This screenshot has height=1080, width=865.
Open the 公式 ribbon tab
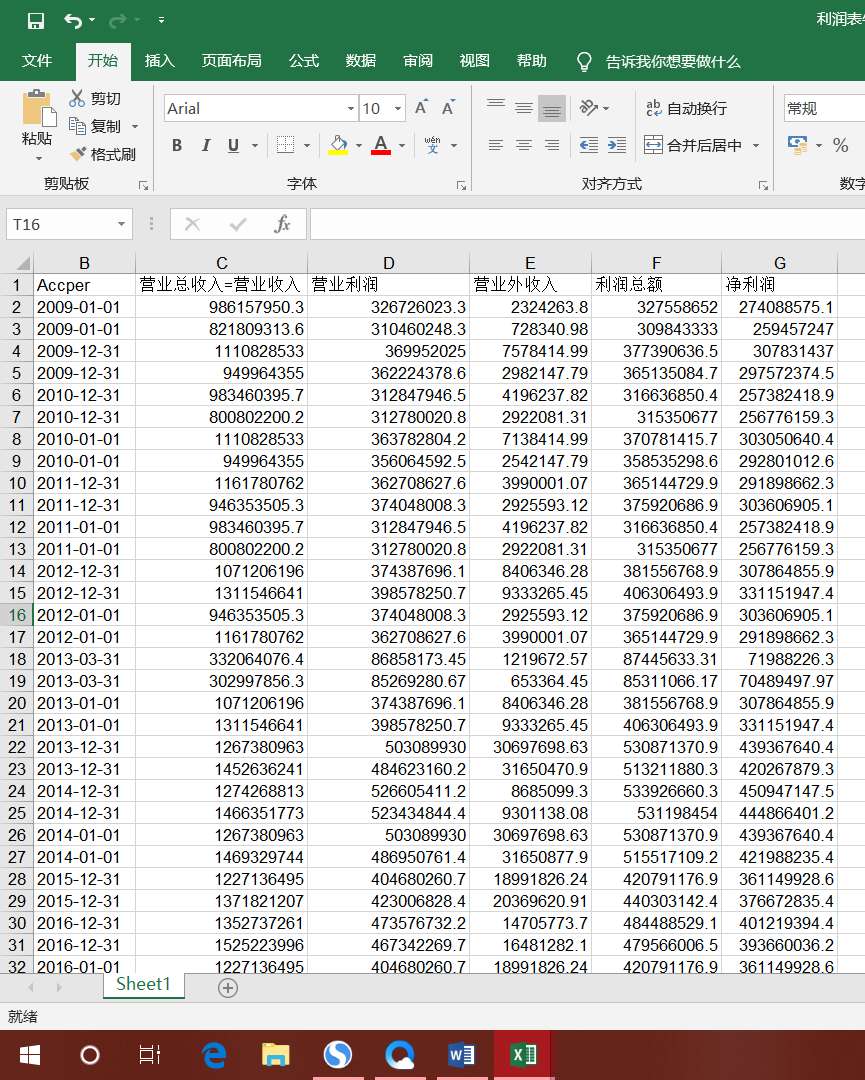click(304, 61)
